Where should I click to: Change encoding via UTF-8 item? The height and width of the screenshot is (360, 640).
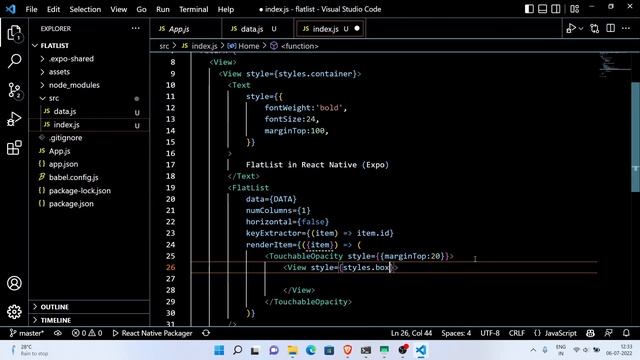click(x=490, y=333)
